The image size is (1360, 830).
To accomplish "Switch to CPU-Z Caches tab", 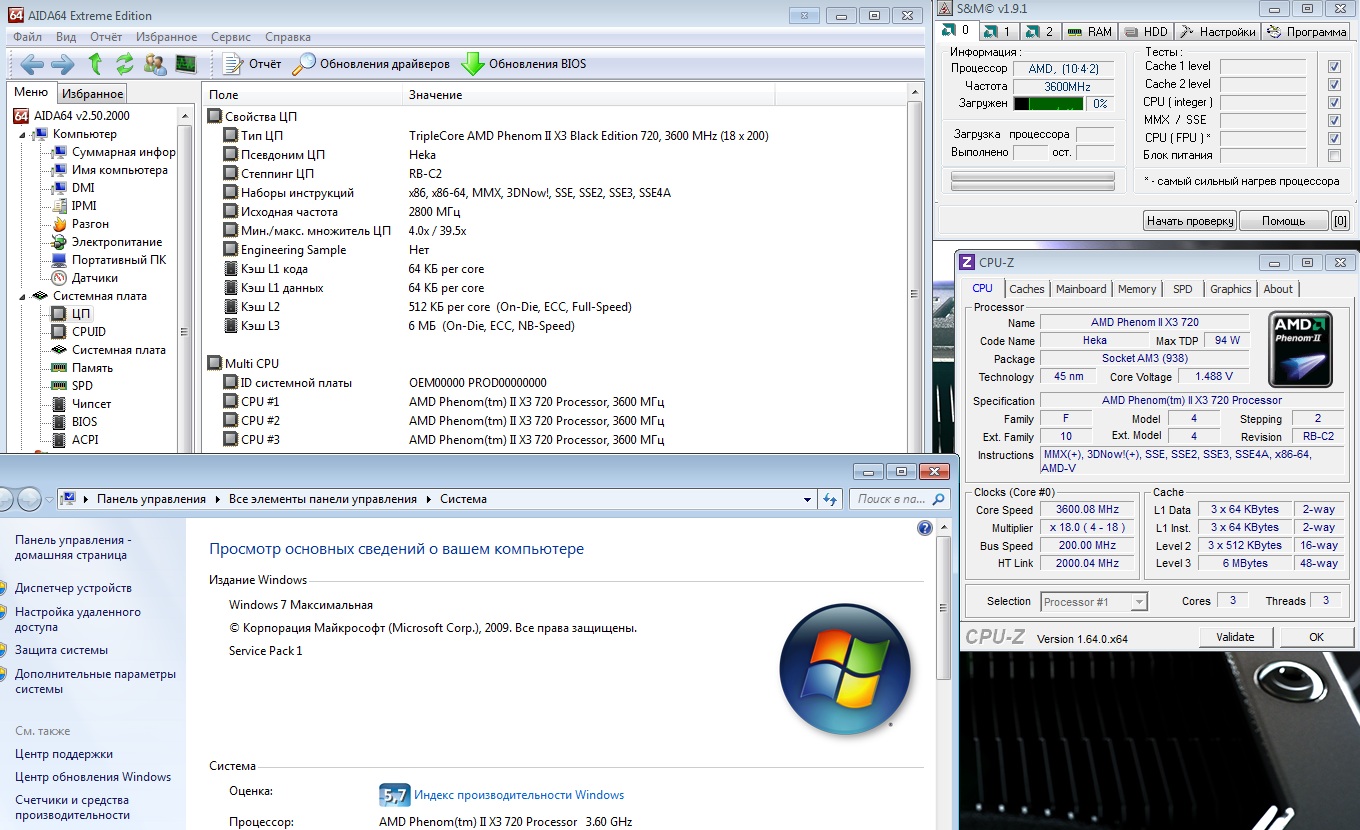I will pyautogui.click(x=1026, y=289).
